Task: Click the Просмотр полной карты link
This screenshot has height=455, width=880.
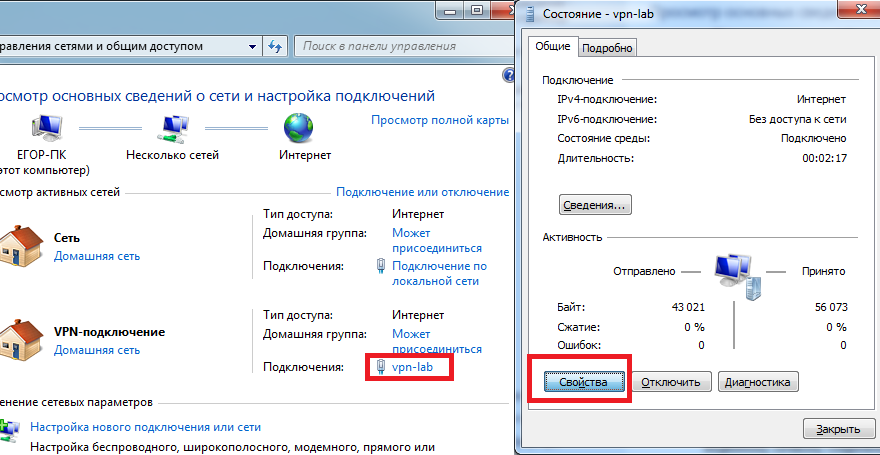Action: tap(440, 119)
